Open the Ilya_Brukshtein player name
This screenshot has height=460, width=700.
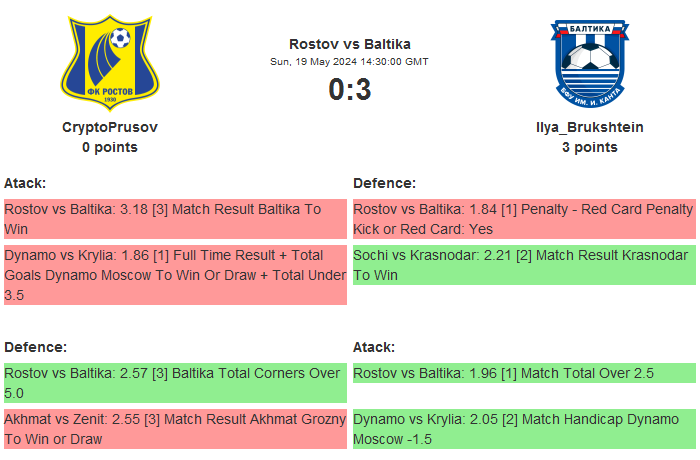pos(589,127)
